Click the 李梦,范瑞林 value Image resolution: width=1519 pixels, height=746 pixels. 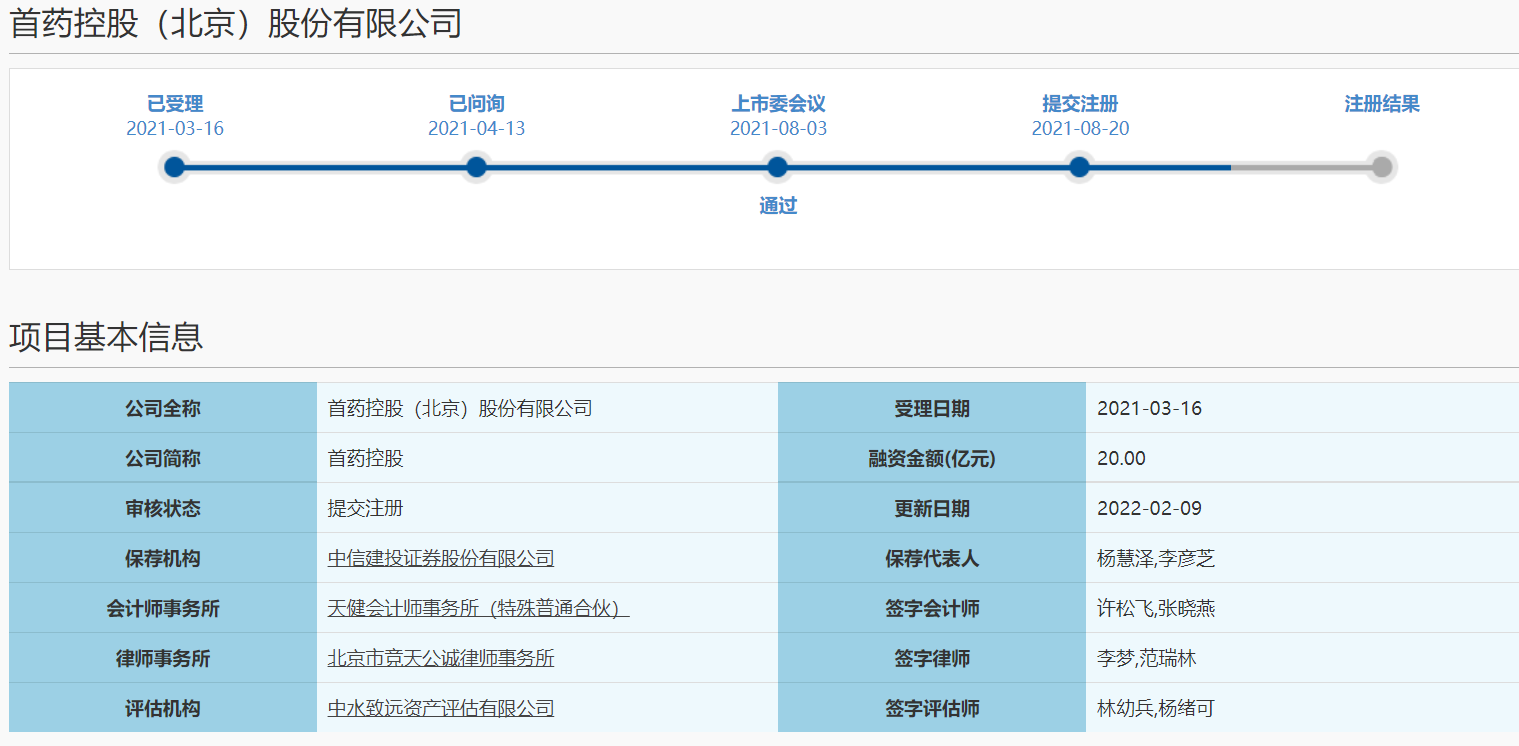pyautogui.click(x=1147, y=658)
